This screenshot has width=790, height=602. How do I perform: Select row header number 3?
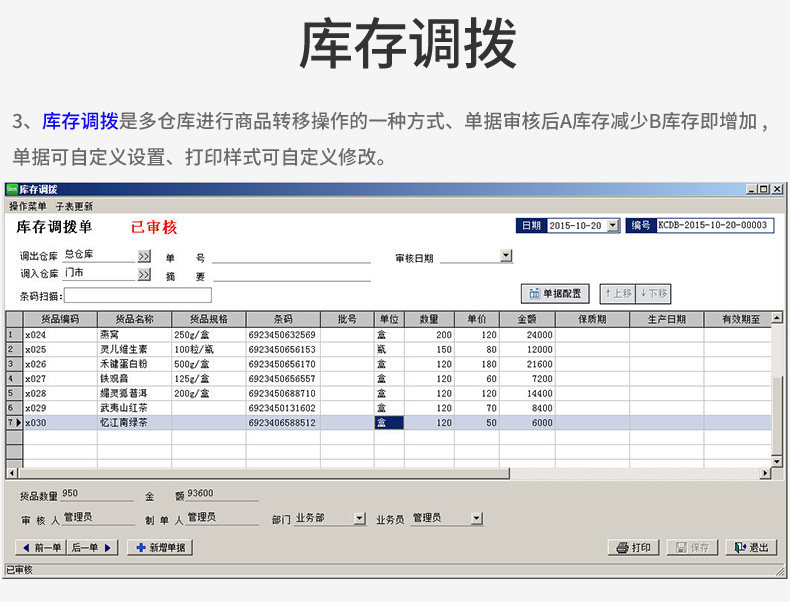pos(14,364)
